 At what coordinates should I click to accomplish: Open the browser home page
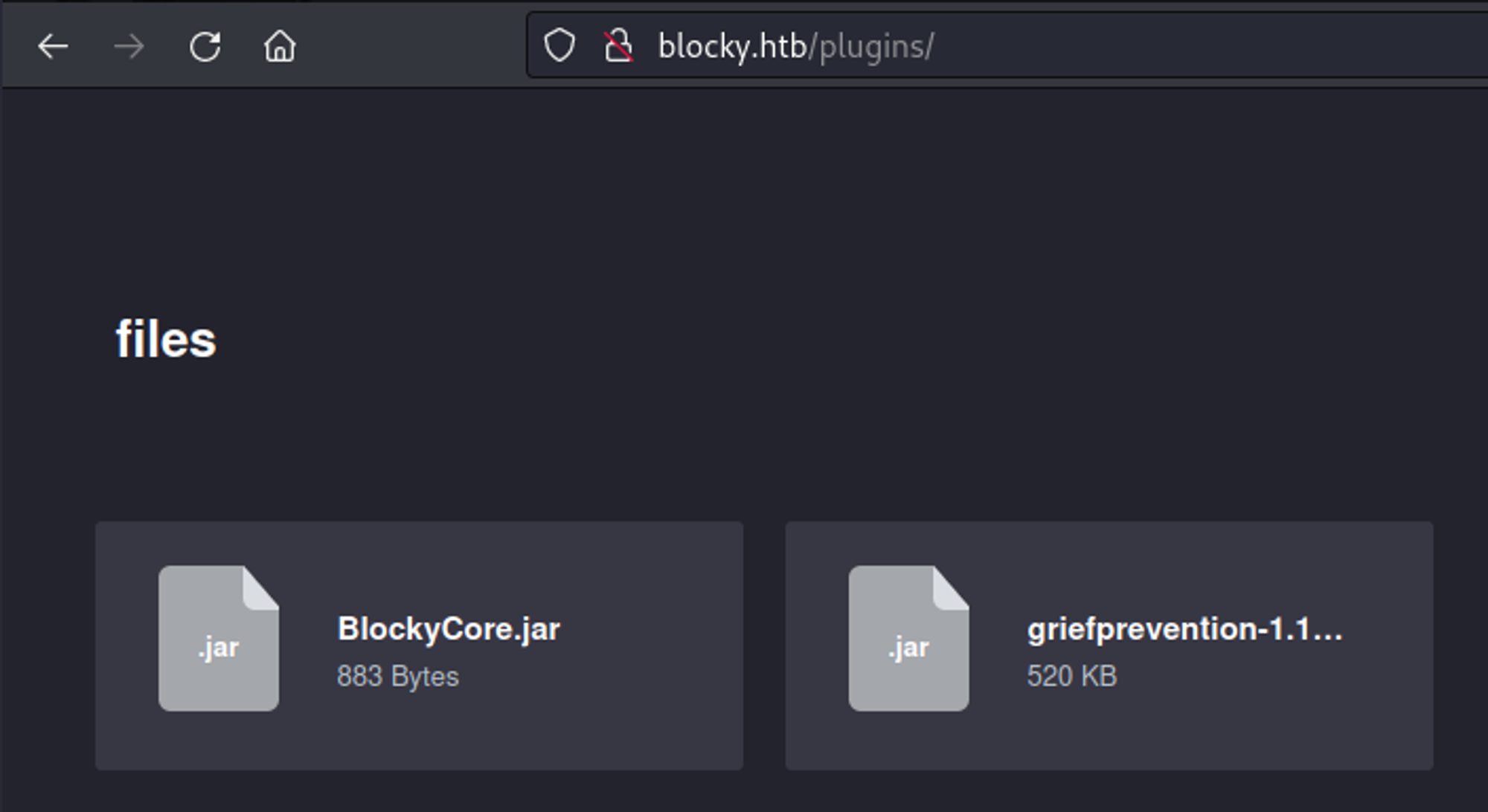click(280, 47)
